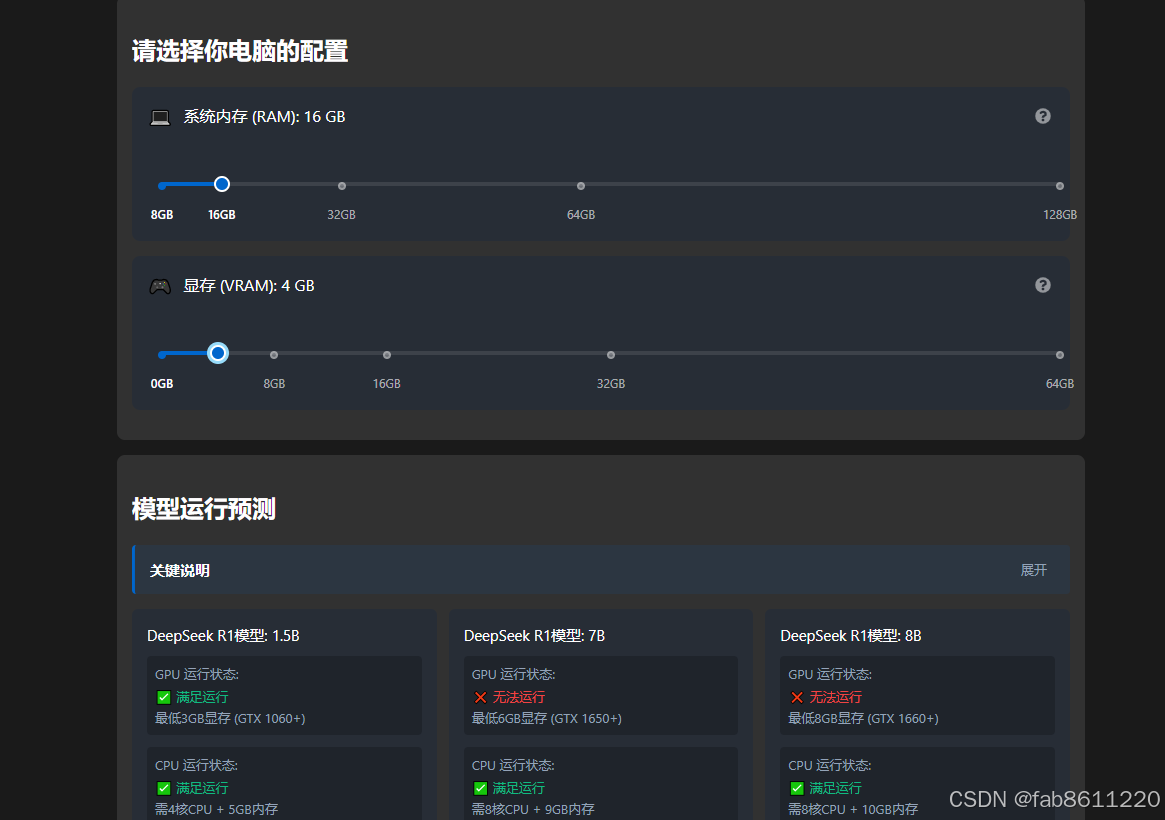The height and width of the screenshot is (820, 1165).
Task: Set RAM slider to the 64GB mark
Action: click(581, 186)
